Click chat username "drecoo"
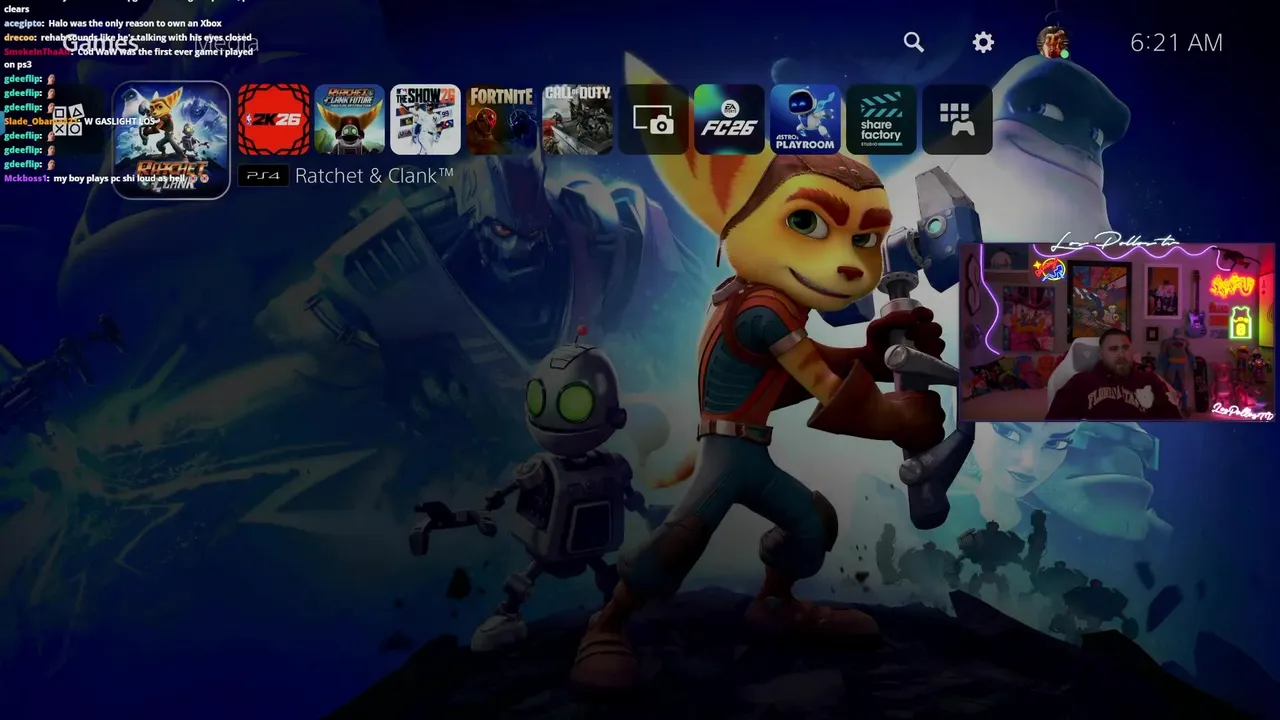Screen dimensions: 1280x720 click(20, 37)
